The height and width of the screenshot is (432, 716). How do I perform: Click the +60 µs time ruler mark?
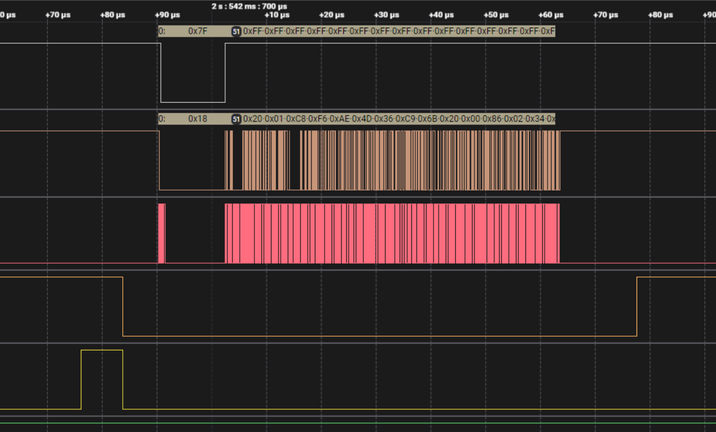[x=549, y=17]
